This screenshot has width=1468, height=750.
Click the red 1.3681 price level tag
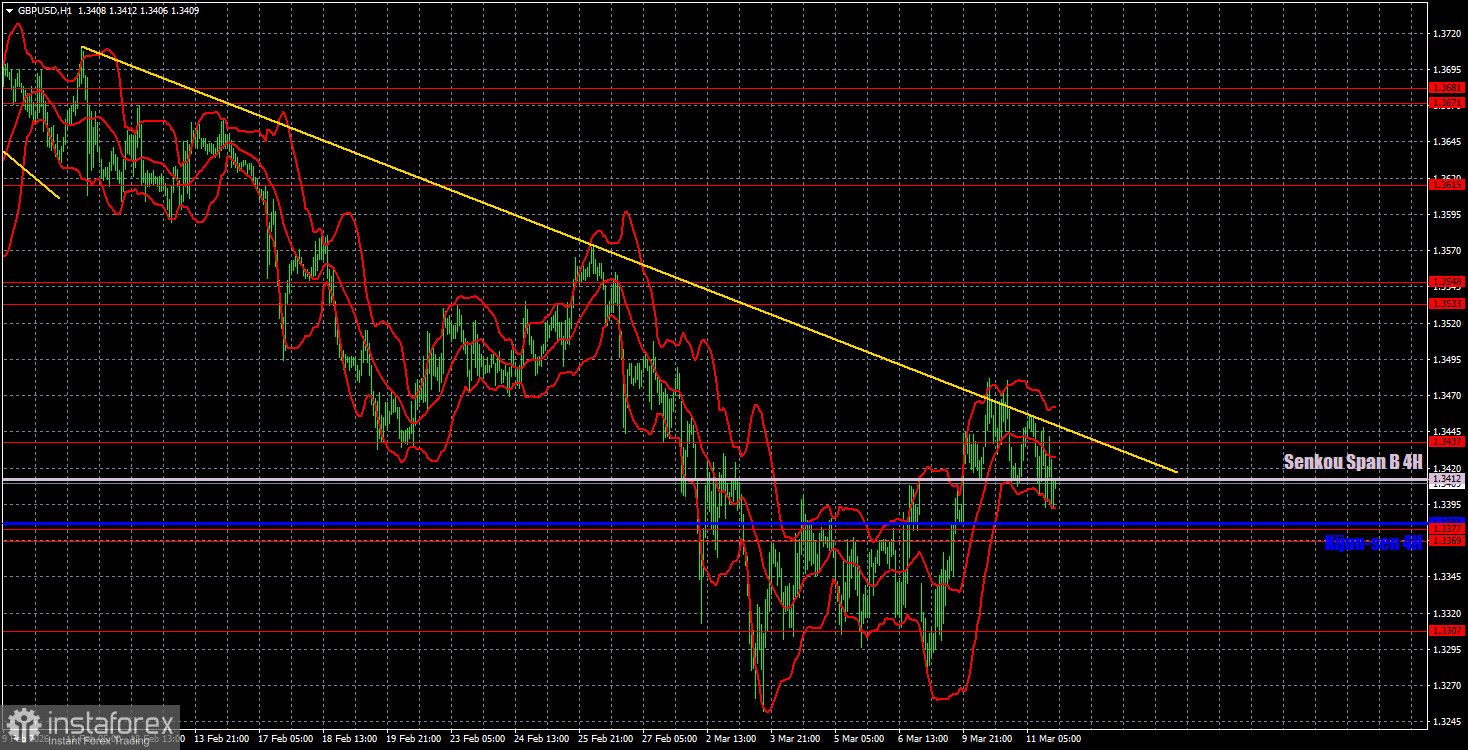click(x=1447, y=88)
